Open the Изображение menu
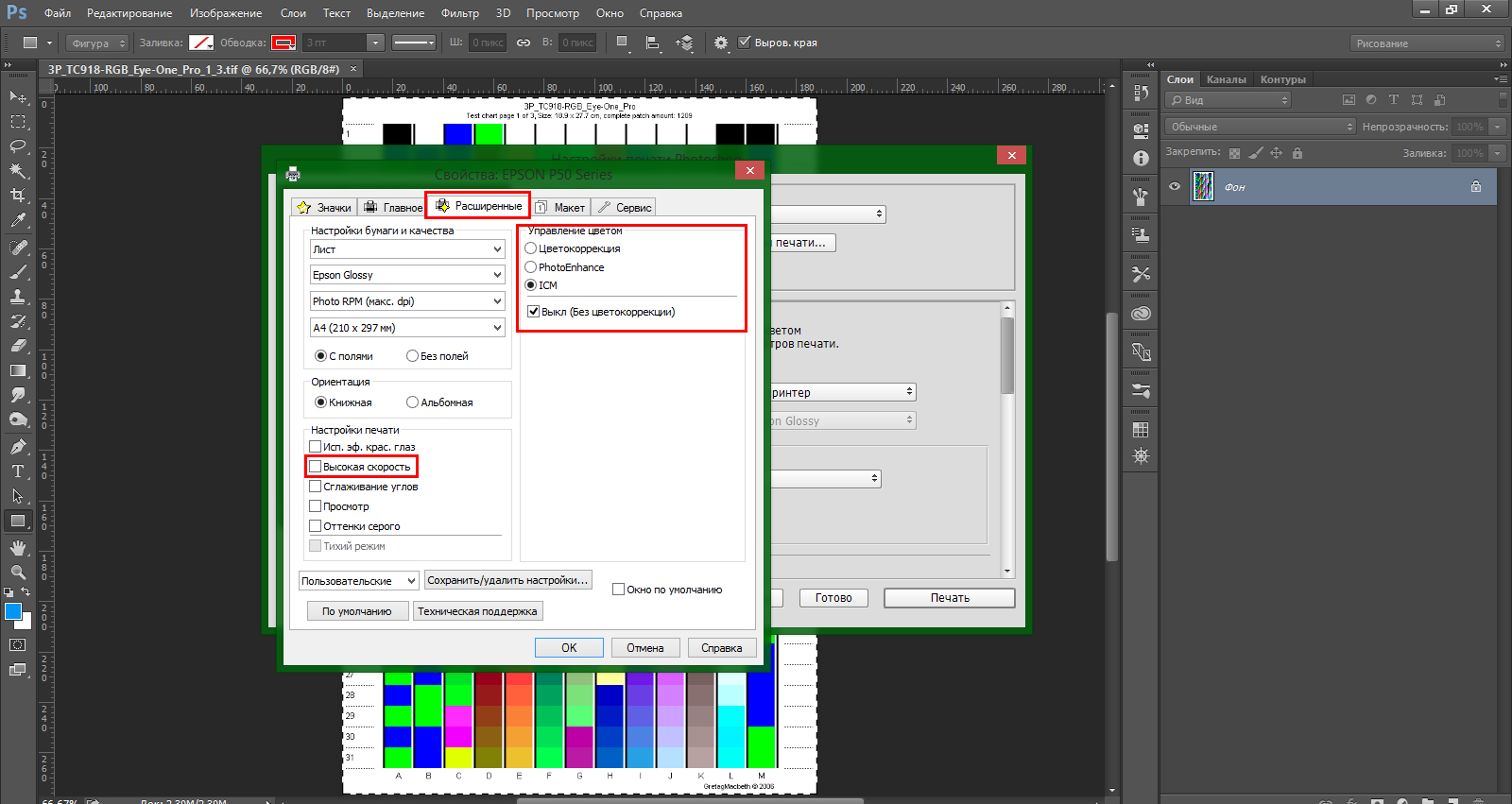The image size is (1512, 804). tap(226, 13)
